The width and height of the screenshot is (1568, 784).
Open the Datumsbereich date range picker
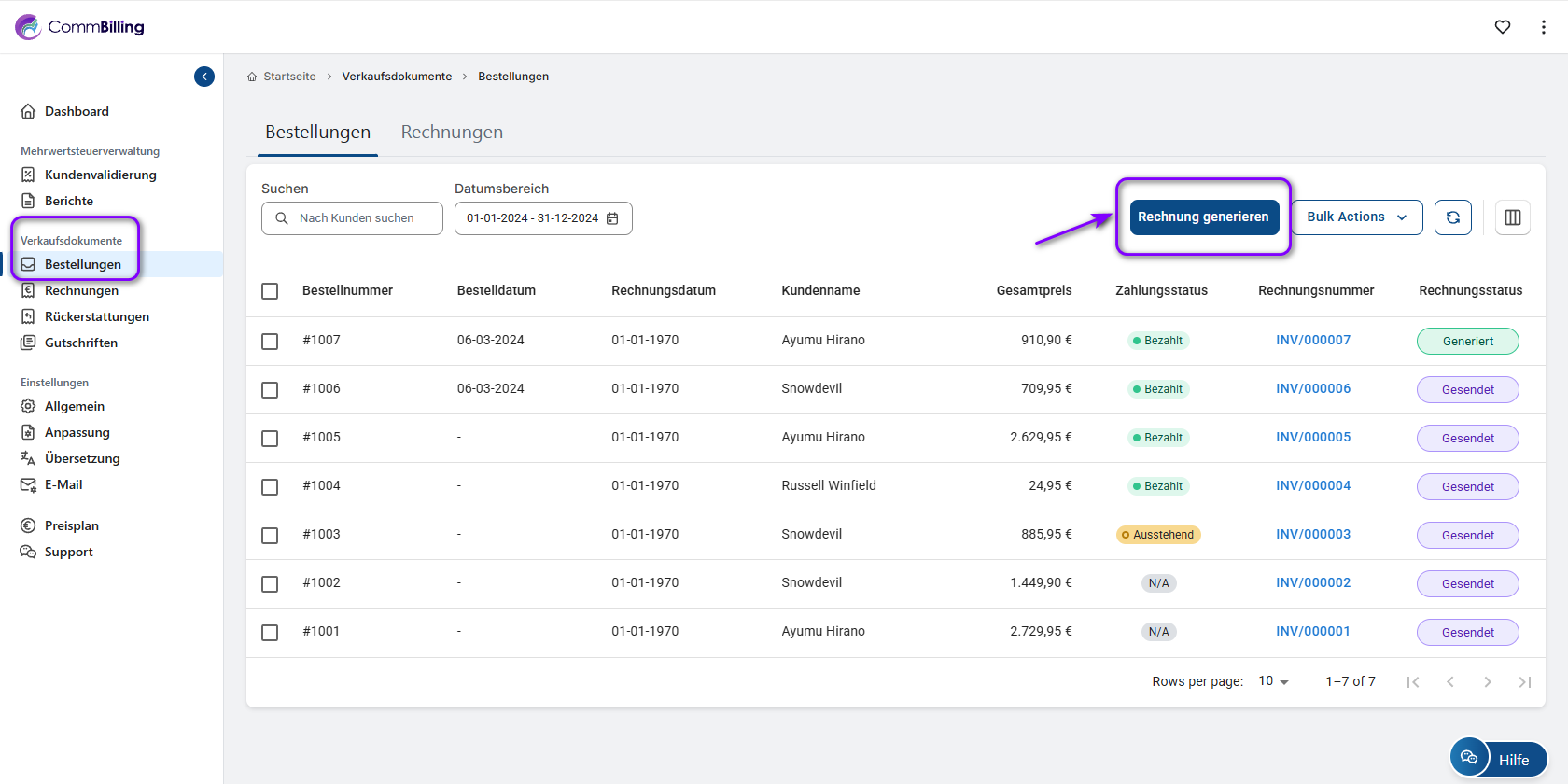click(x=533, y=218)
